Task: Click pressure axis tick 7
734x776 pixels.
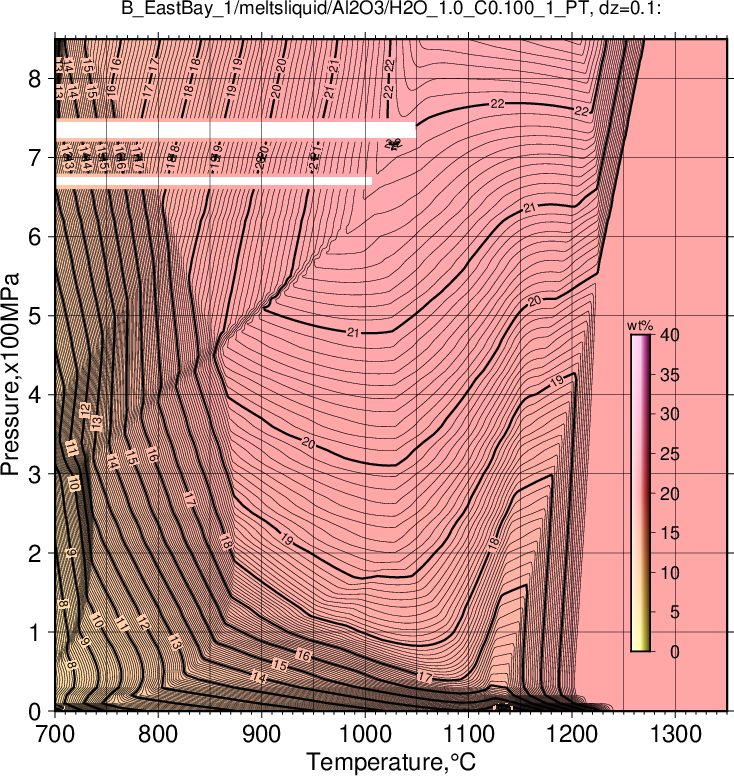Action: point(35,157)
